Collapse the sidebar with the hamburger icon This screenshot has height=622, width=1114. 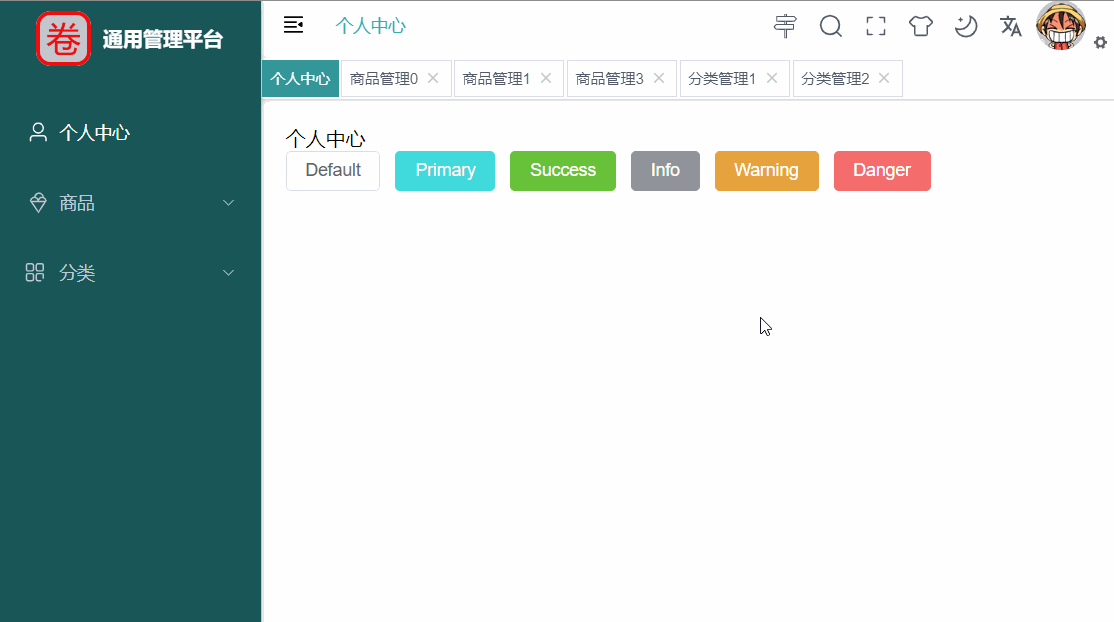pyautogui.click(x=293, y=24)
